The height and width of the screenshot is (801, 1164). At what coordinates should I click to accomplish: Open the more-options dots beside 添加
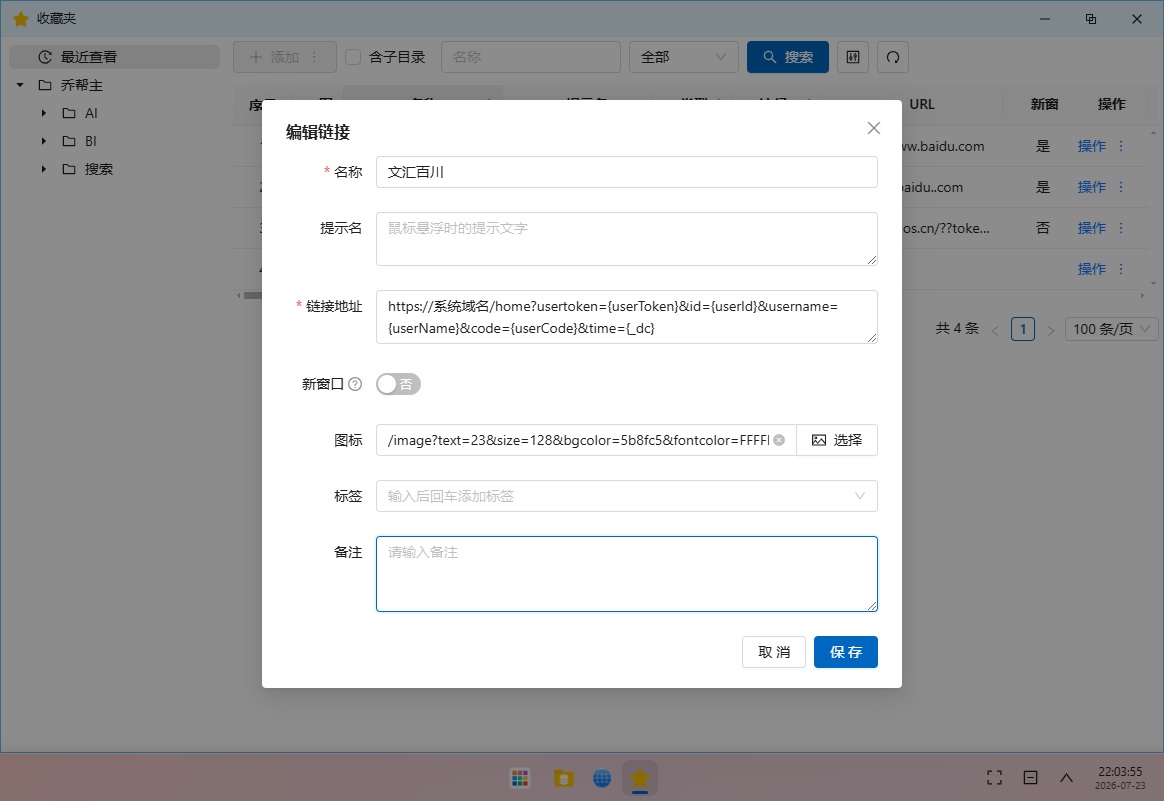coord(315,57)
